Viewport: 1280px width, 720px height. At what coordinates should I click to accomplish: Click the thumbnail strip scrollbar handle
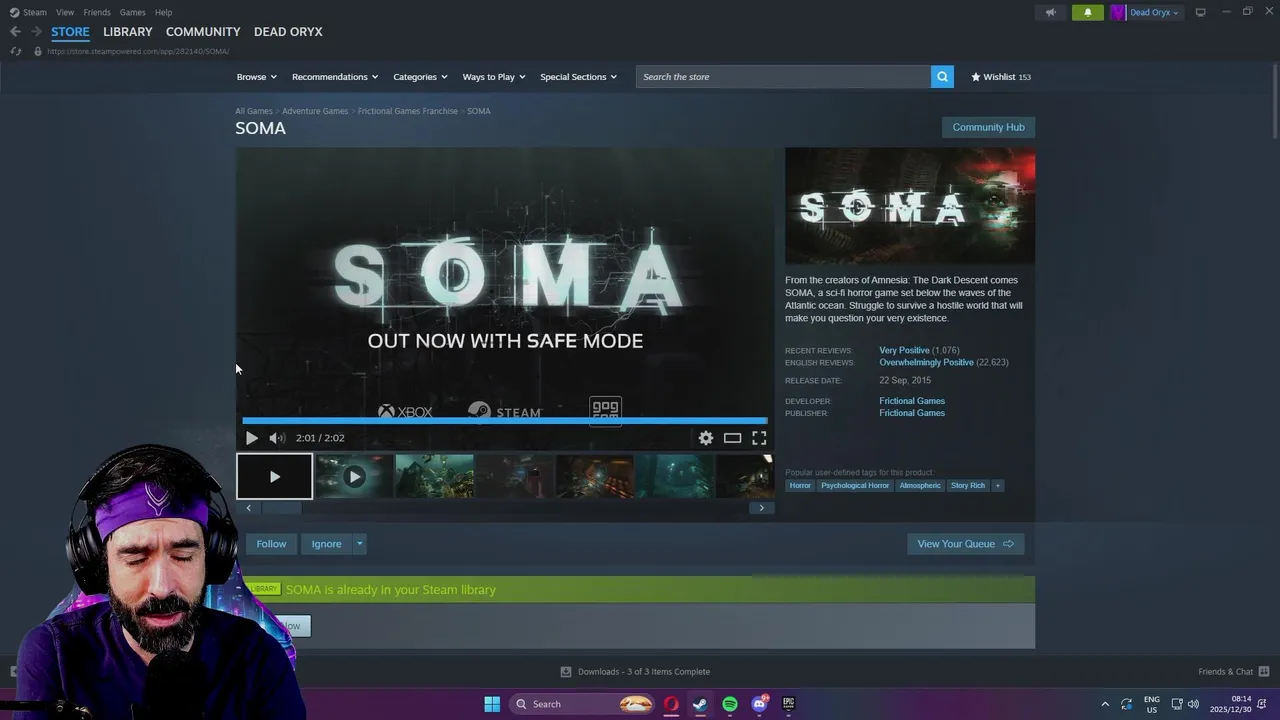pos(280,508)
